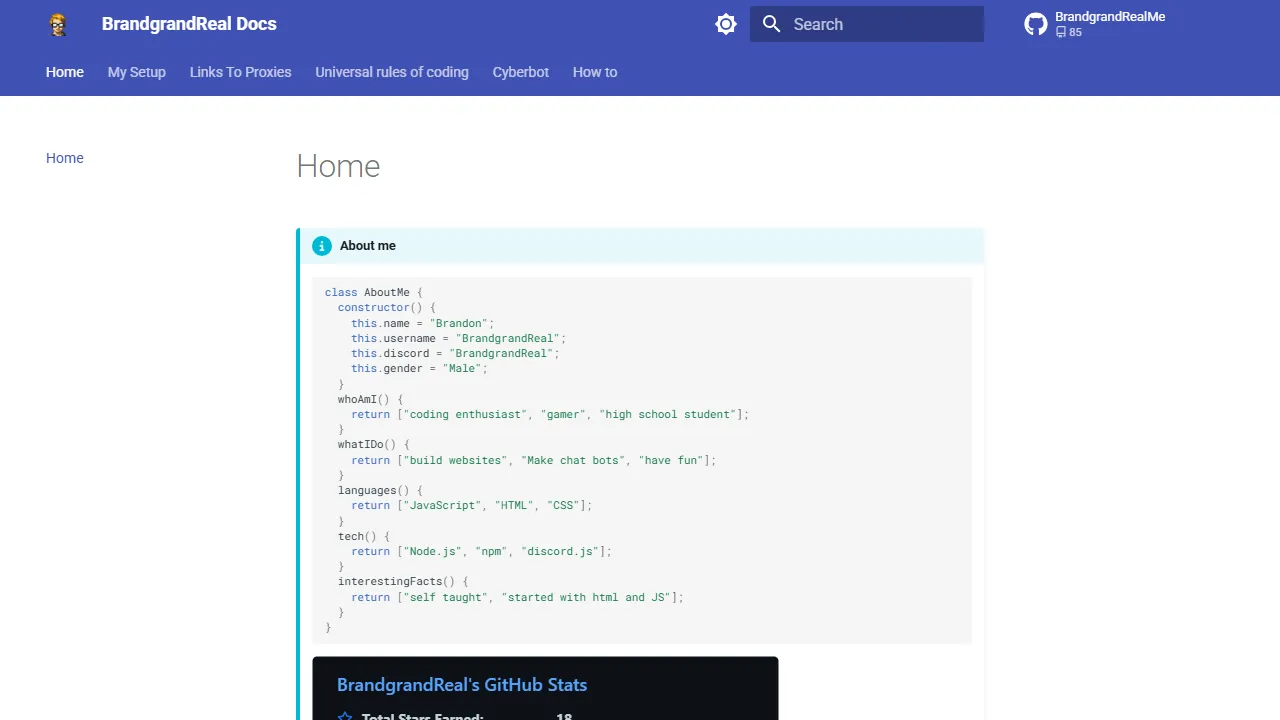Open BrandgrandReal's GitHub Stats card
This screenshot has height=720, width=1280.
pyautogui.click(x=461, y=684)
